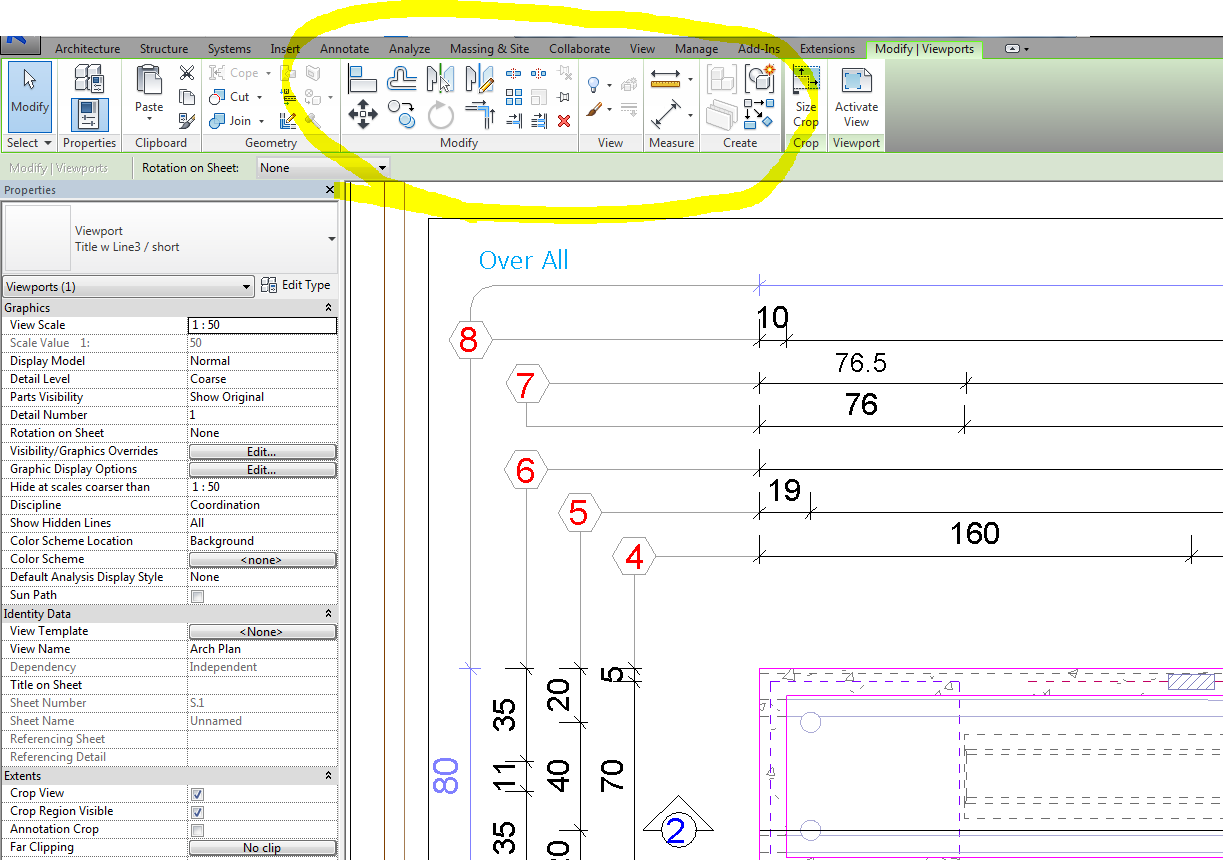
Task: Select the Rotate tool
Action: (440, 113)
